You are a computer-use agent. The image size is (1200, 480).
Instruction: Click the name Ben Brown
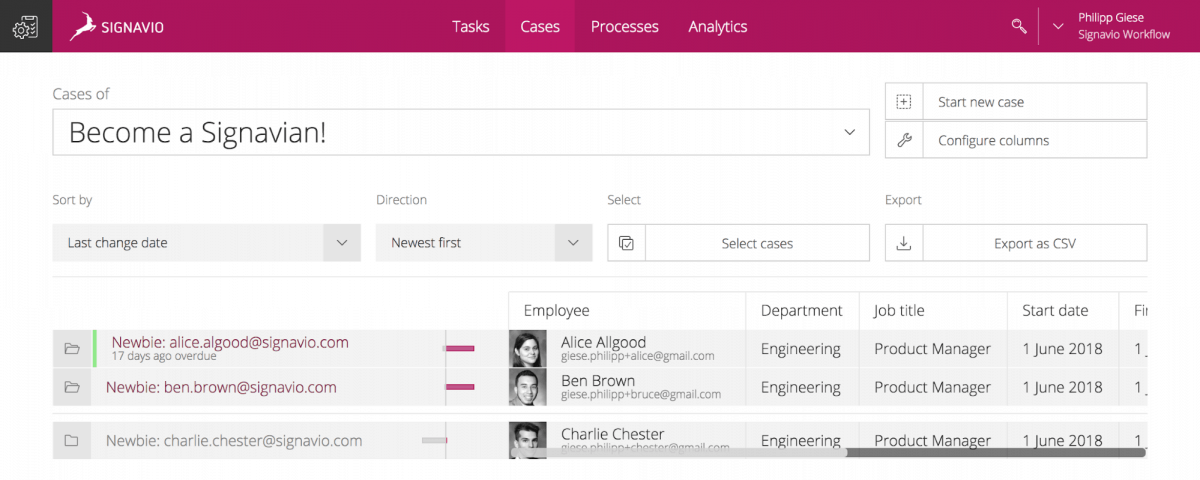598,380
